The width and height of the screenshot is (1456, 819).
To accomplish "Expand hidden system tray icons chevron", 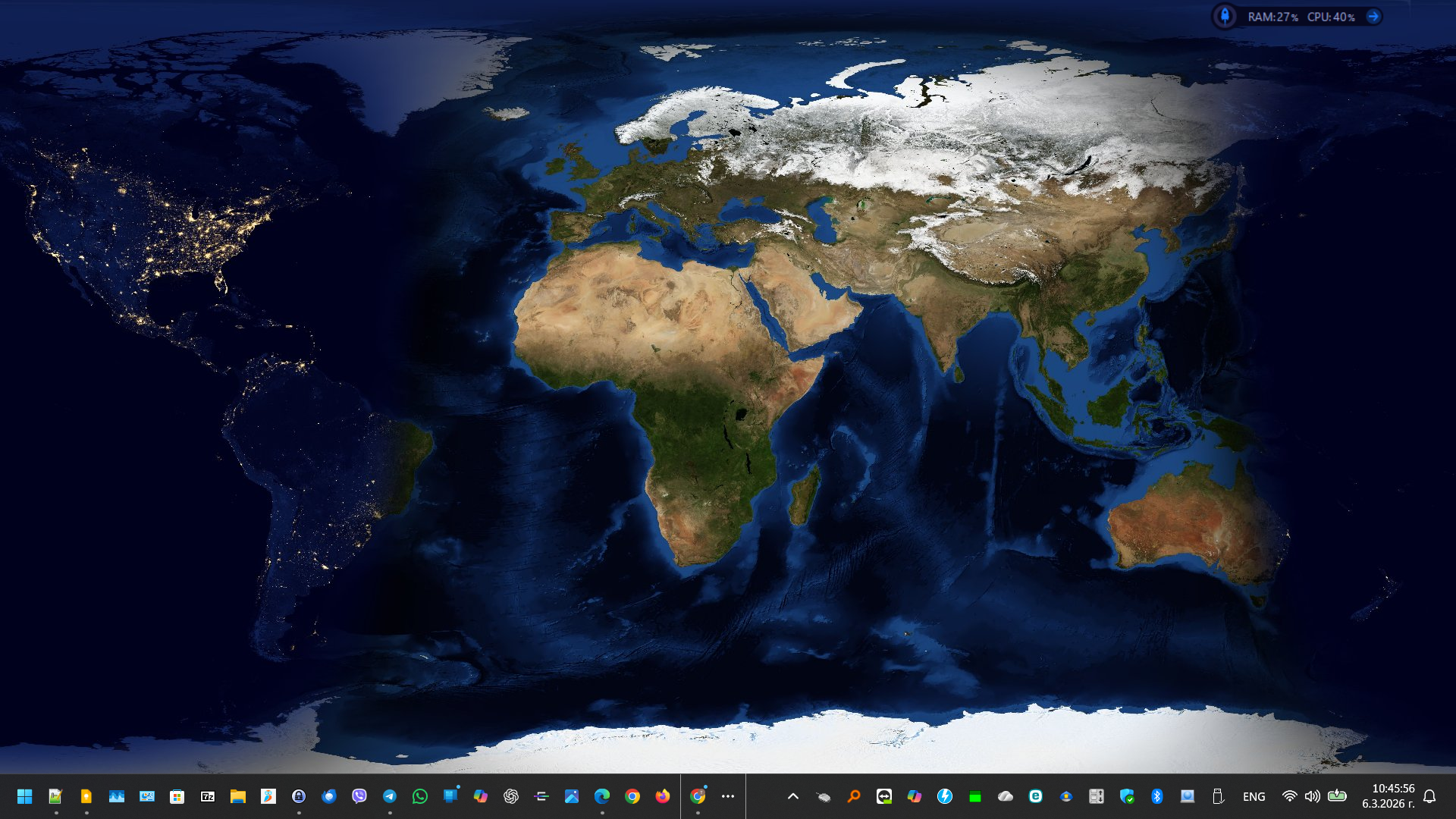I will coord(793,796).
